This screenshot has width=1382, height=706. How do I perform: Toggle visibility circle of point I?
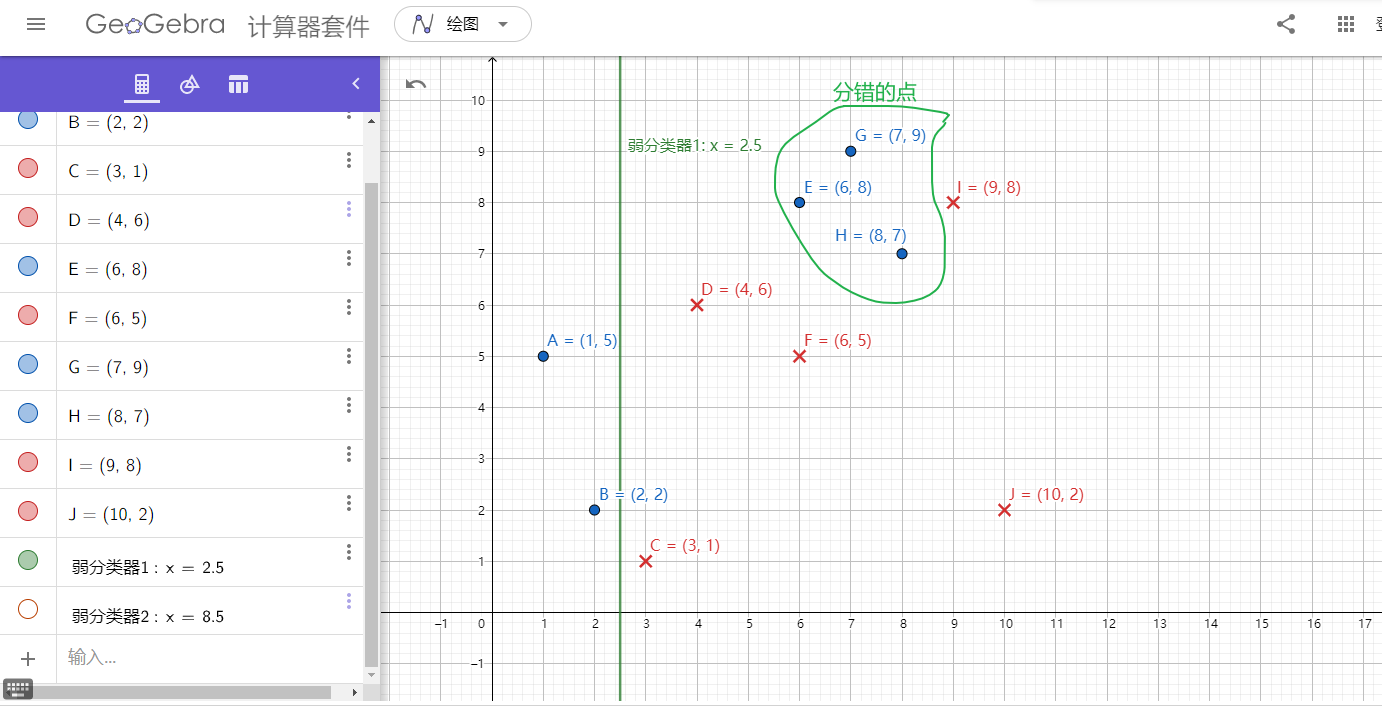pos(28,463)
